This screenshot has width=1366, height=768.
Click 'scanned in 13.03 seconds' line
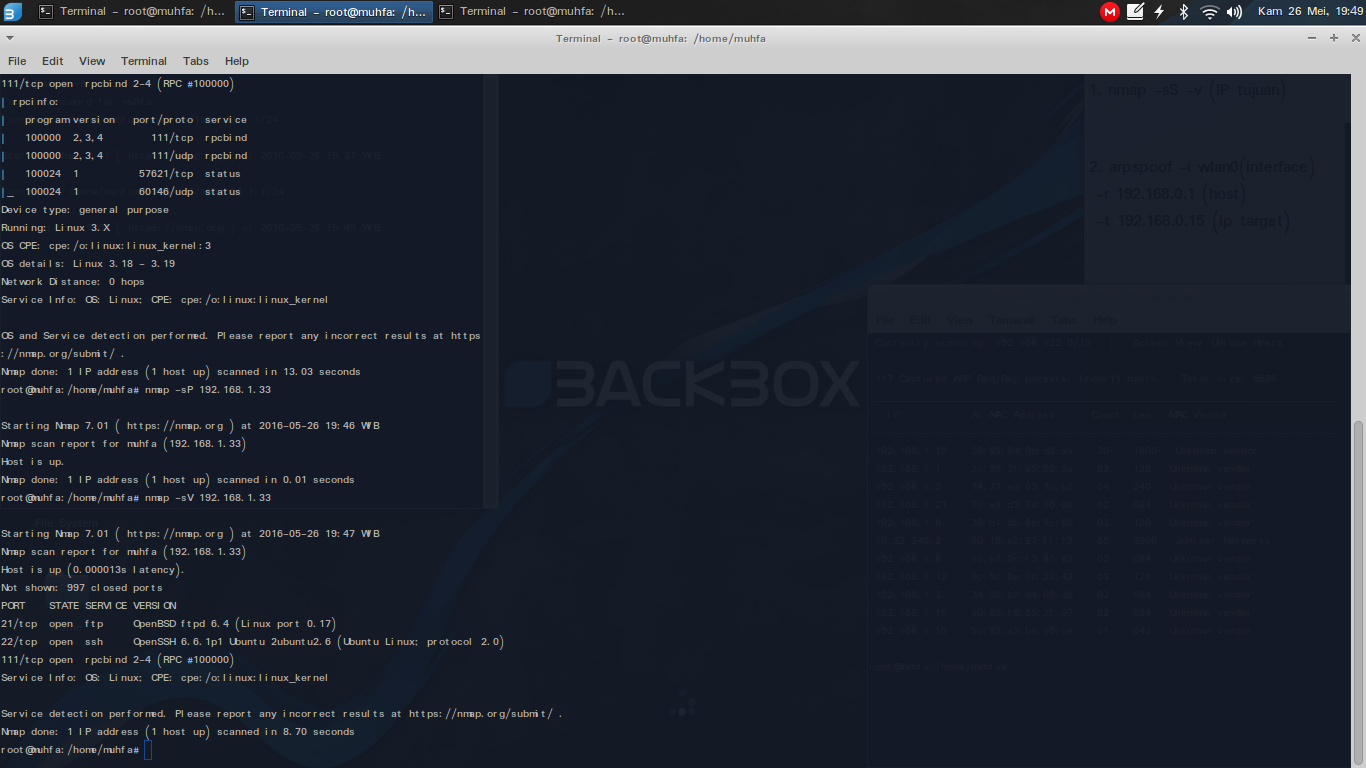[181, 372]
